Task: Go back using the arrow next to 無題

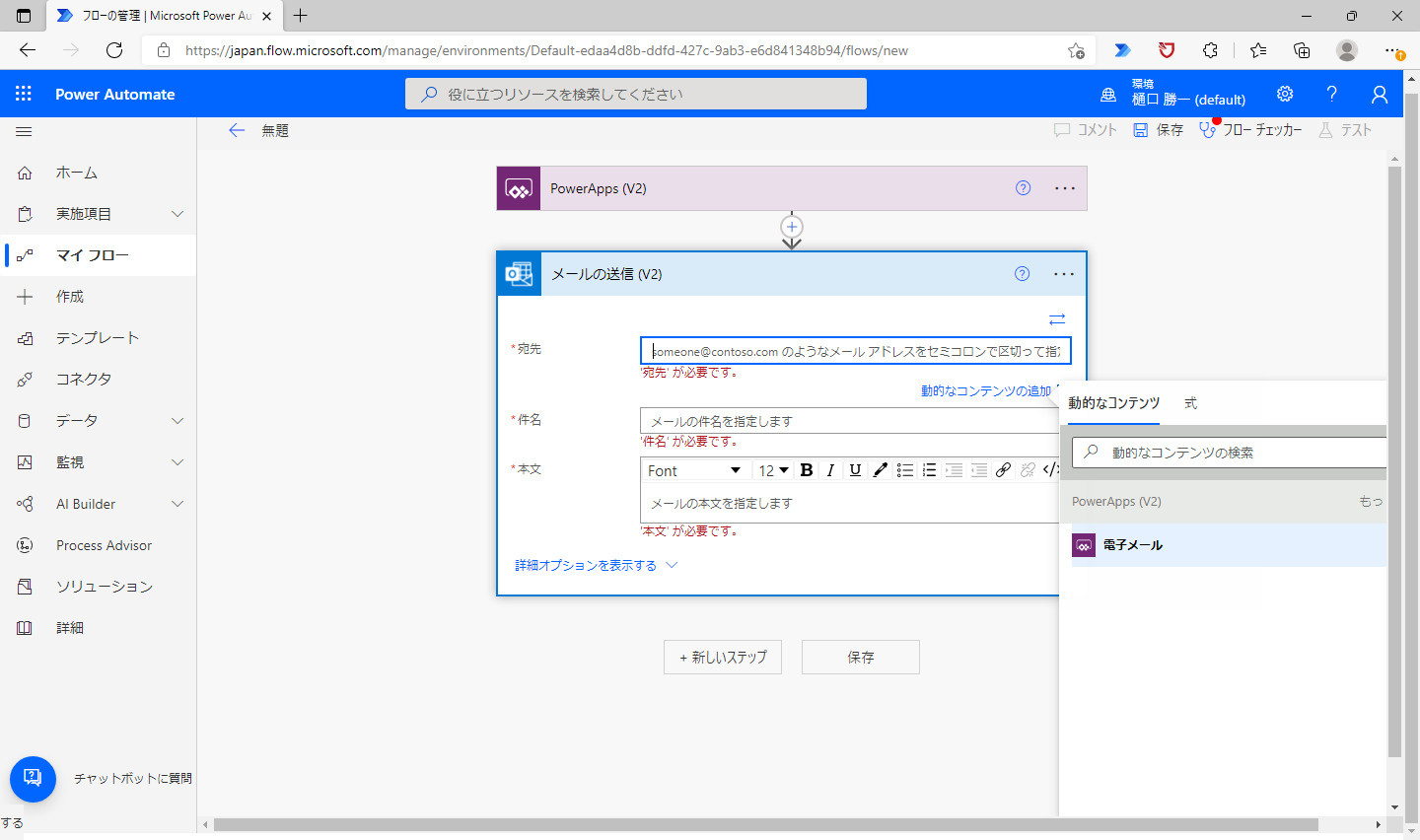Action: 237,130
